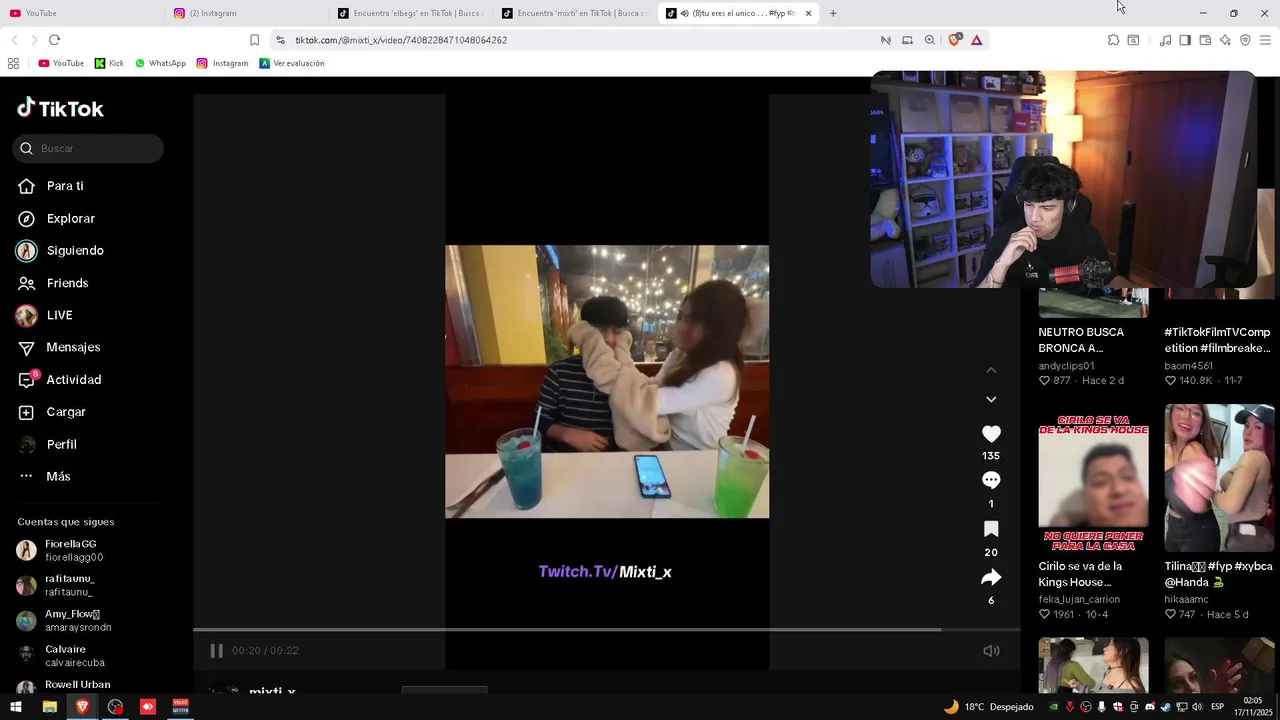Open File Explorer from taskbar

(x=49, y=707)
